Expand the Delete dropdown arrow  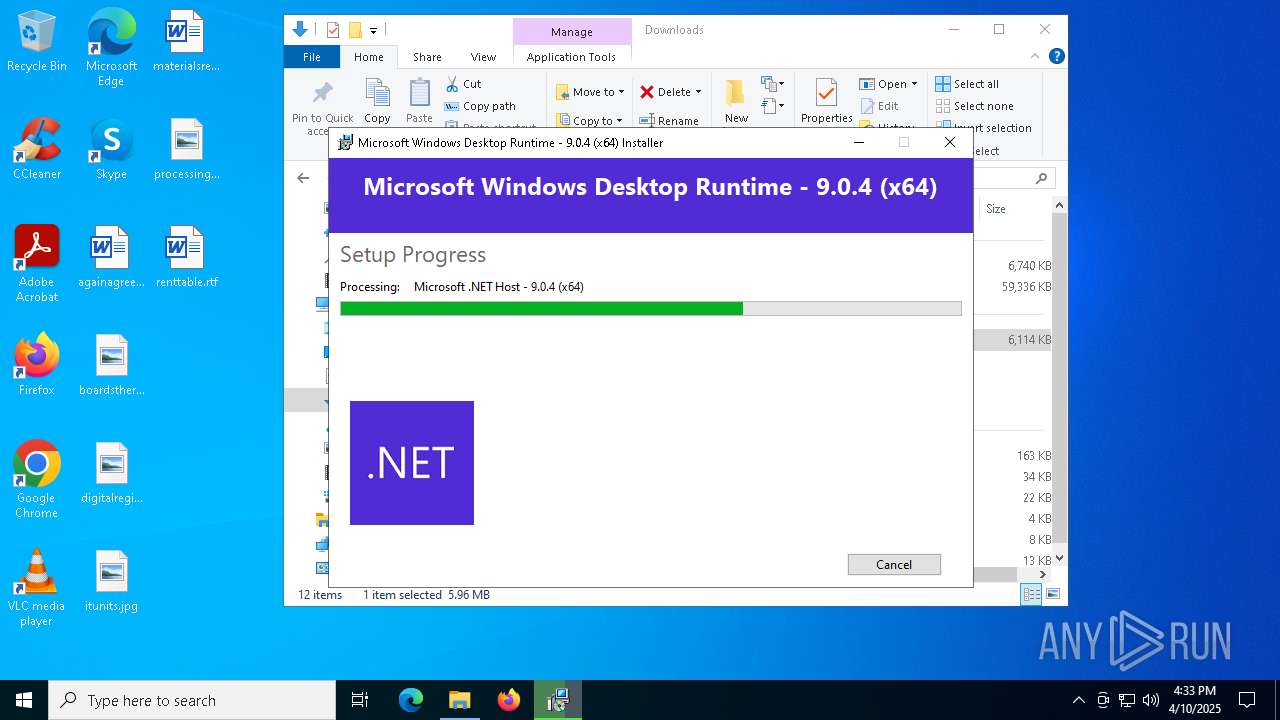pos(698,92)
